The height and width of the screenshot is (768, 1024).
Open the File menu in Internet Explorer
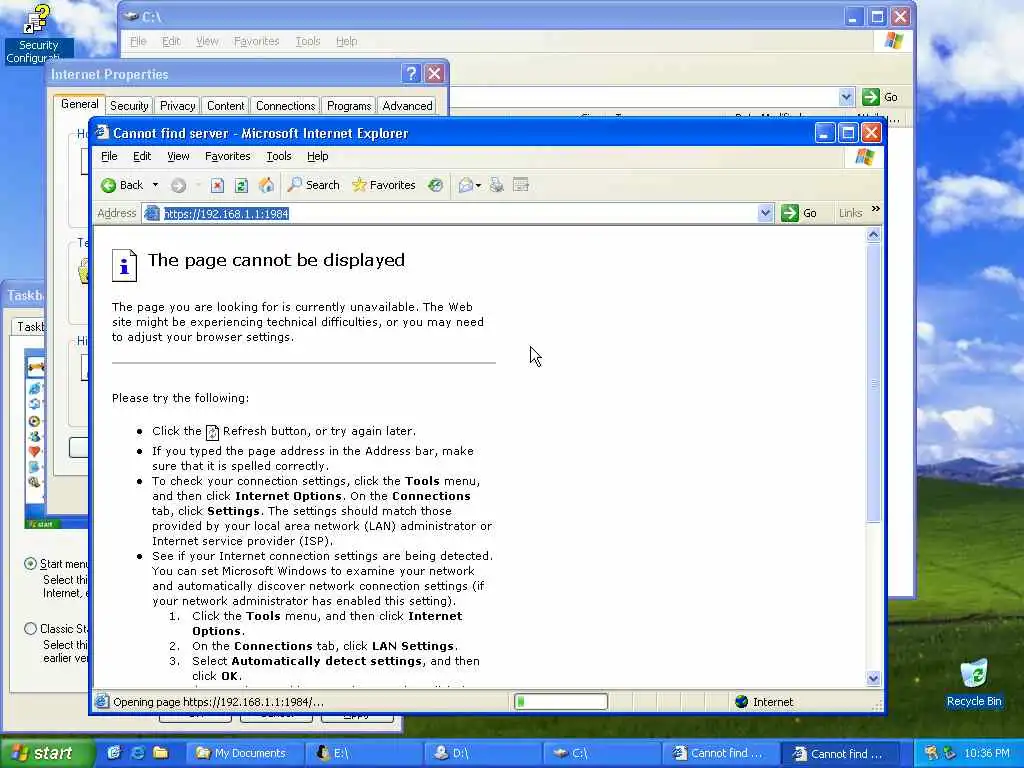point(109,156)
